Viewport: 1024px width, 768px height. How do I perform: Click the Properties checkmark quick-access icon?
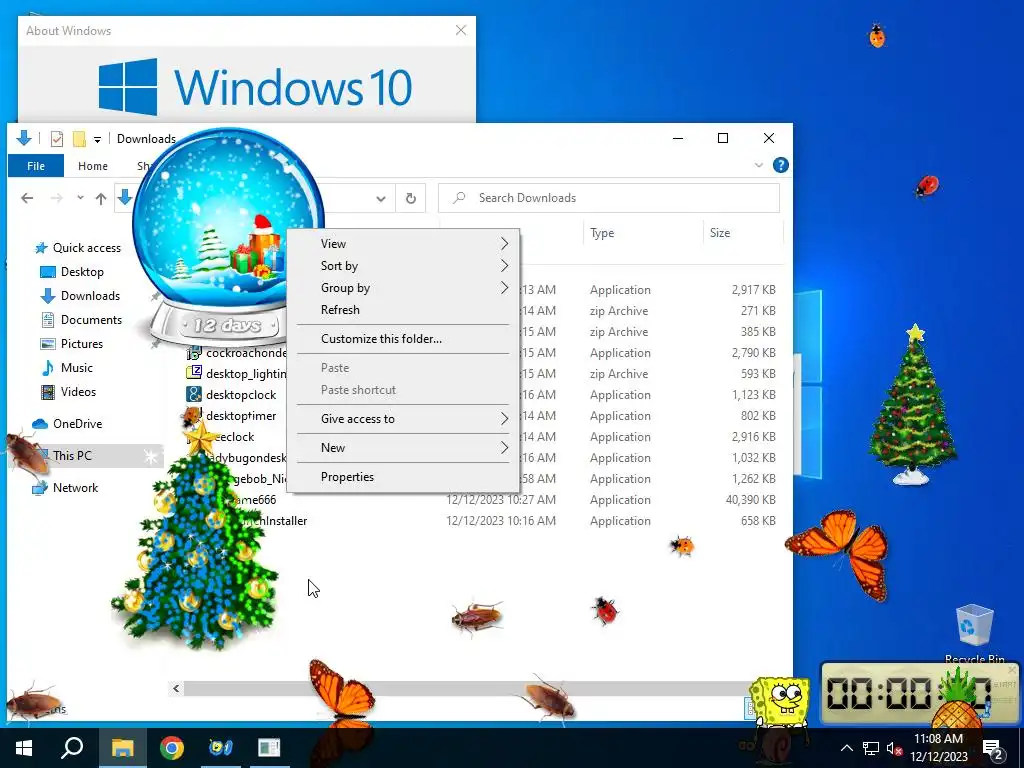click(x=57, y=138)
